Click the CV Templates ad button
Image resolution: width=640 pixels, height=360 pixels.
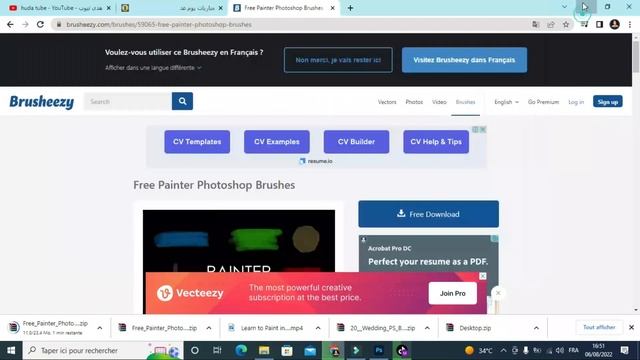[197, 142]
